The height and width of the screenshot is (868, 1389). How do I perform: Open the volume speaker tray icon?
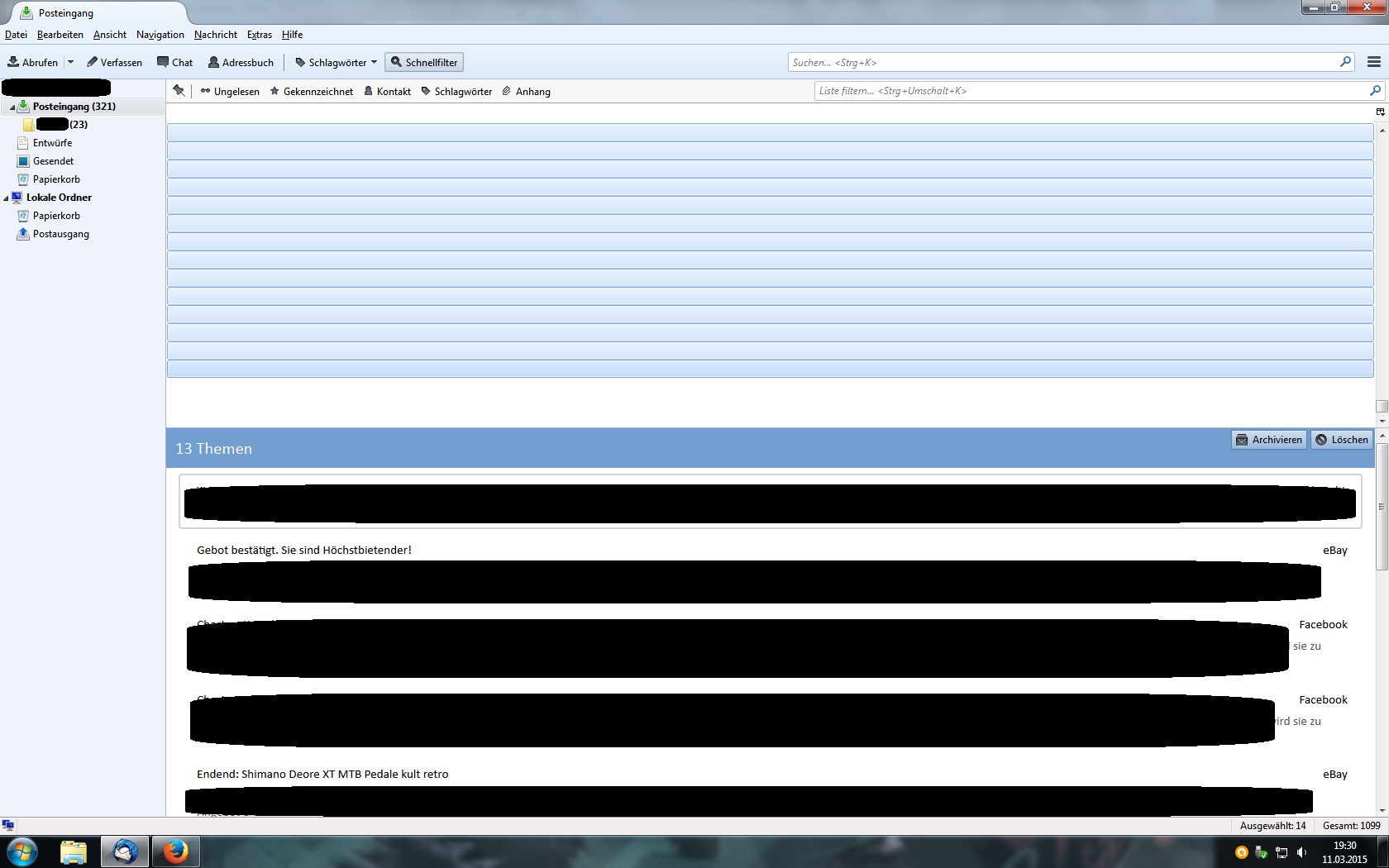point(1301,852)
